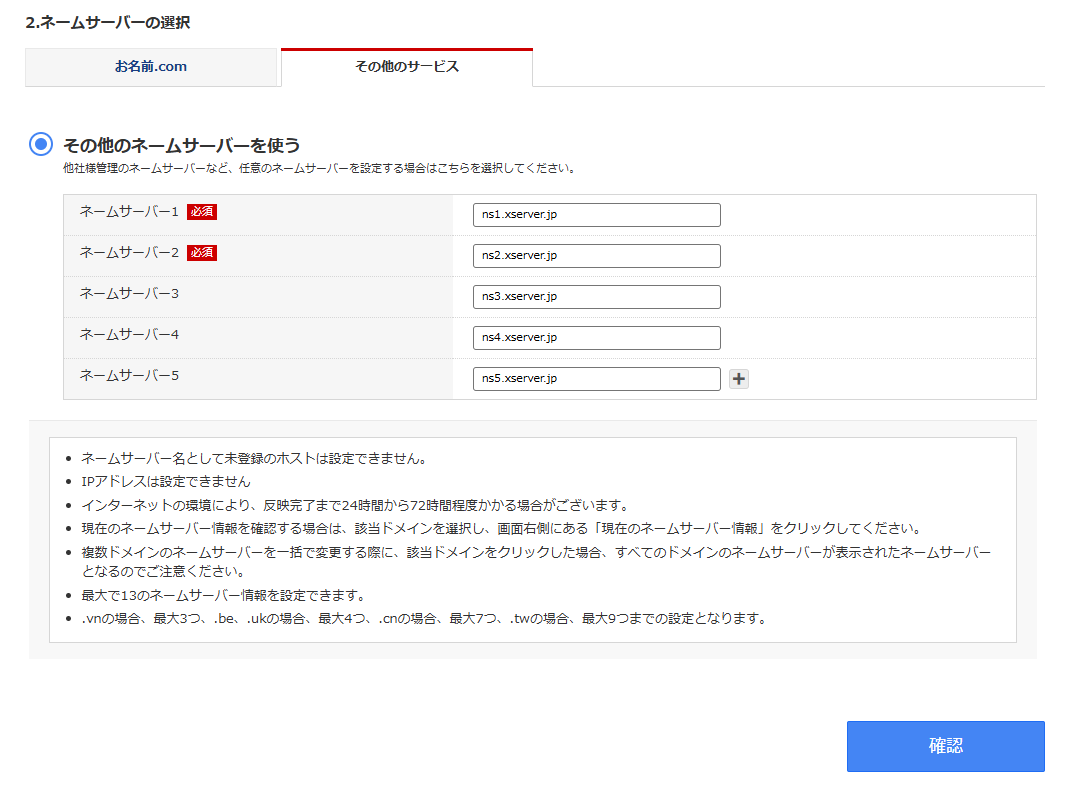Select the その他のネームサーバーを使う radio button
Image resolution: width=1074 pixels, height=801 pixels.
[x=41, y=144]
